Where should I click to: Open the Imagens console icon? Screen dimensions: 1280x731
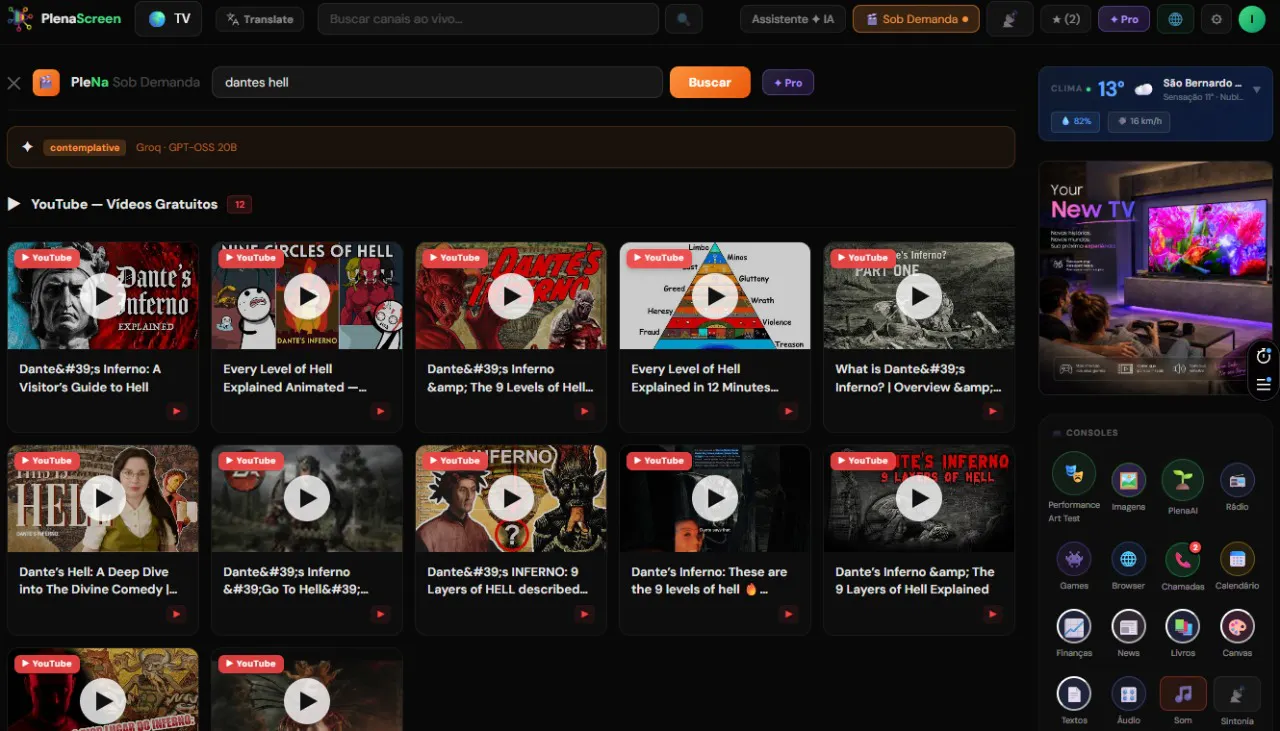[x=1128, y=480]
